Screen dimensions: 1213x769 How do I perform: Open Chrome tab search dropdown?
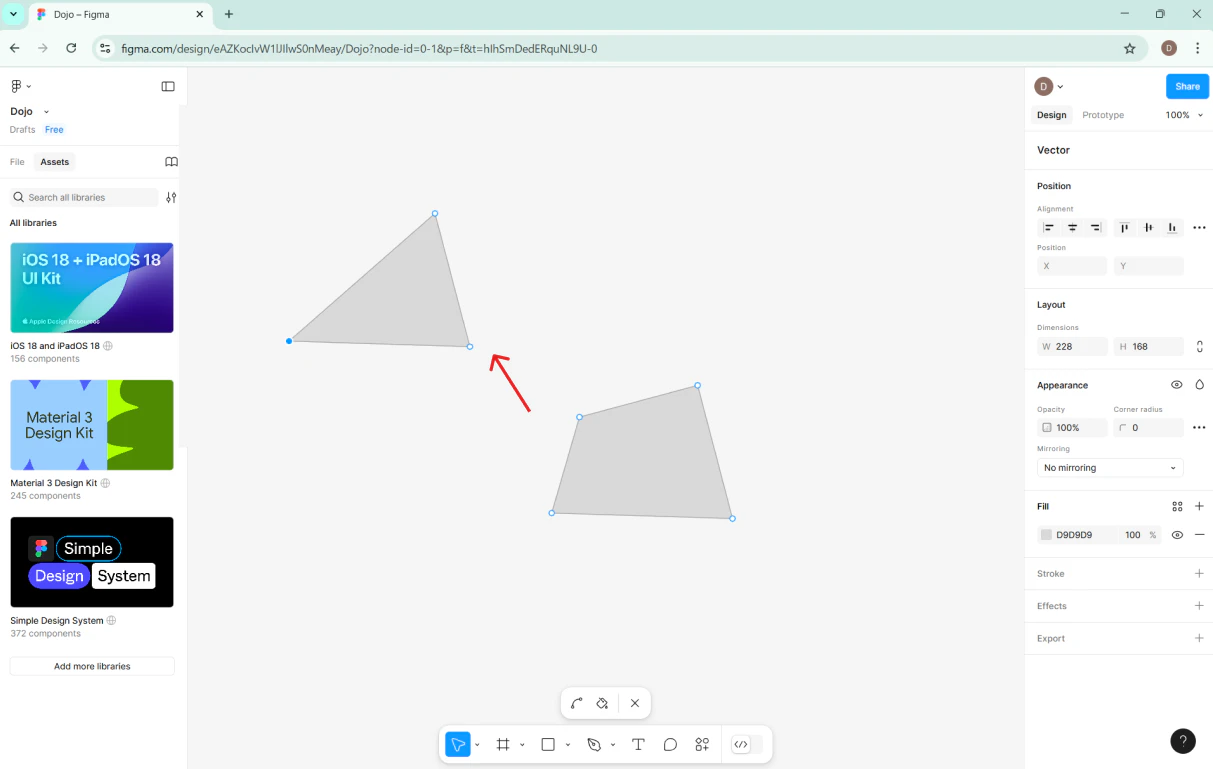13,14
